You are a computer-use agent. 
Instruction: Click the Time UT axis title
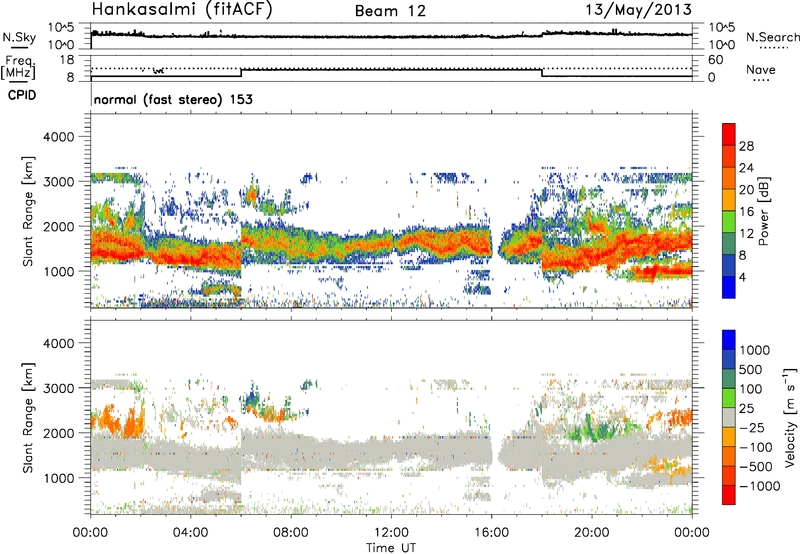391,548
